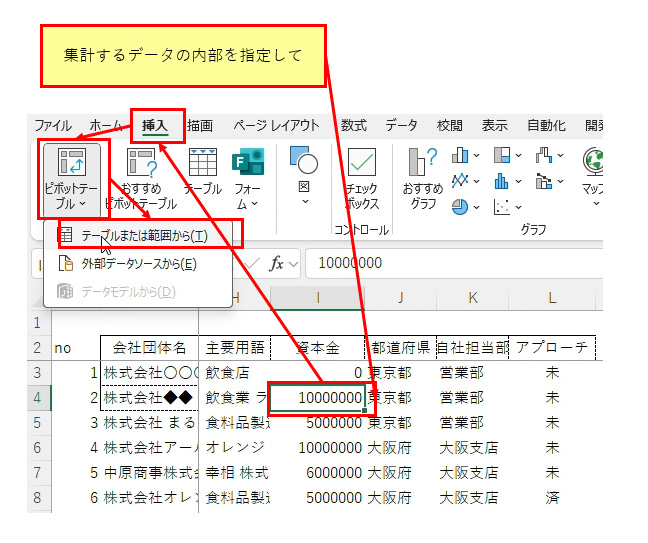The height and width of the screenshot is (543, 648).
Task: Select the cell containing 6000000 in 資本金 column
Action: coord(320,473)
